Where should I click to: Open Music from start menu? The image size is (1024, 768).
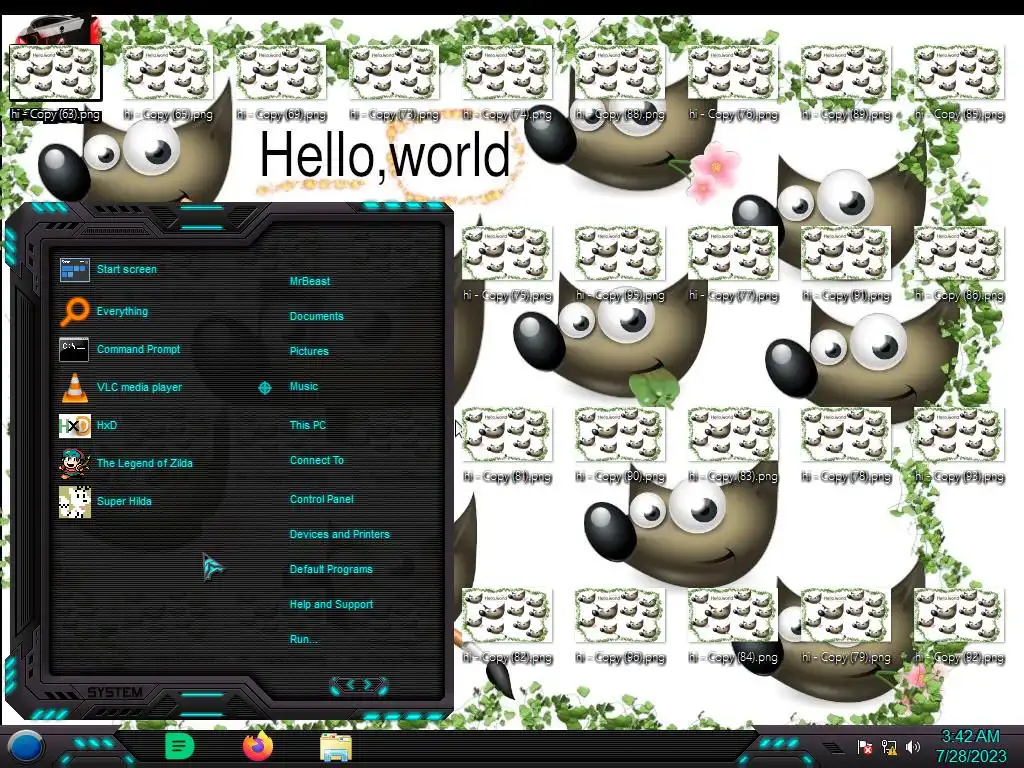point(304,387)
